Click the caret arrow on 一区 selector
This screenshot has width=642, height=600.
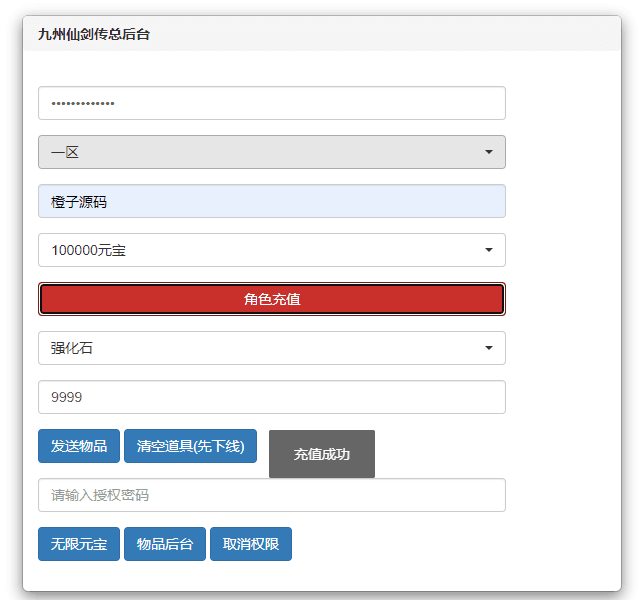tap(488, 152)
